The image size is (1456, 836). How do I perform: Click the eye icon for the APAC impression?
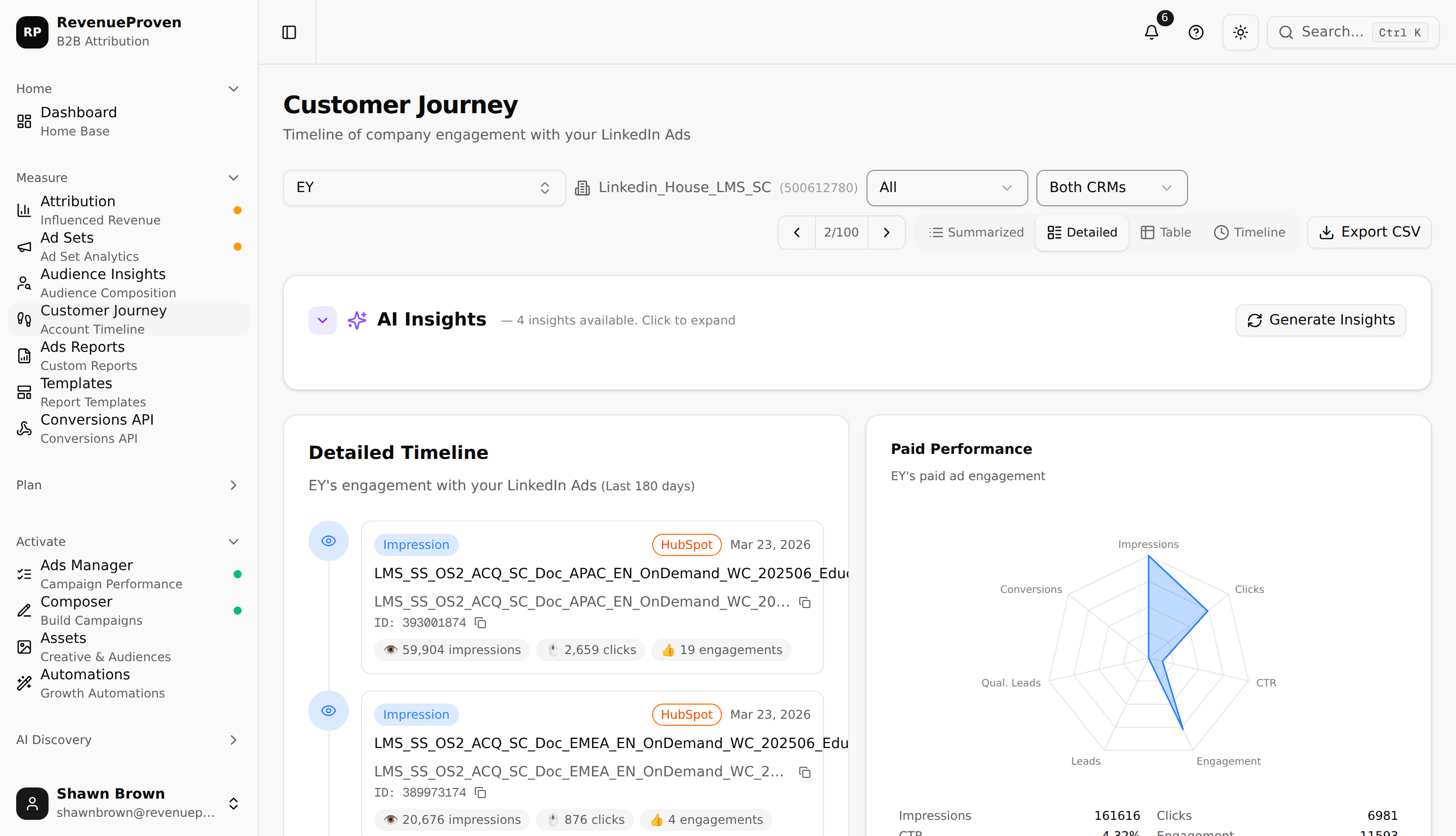click(x=329, y=541)
